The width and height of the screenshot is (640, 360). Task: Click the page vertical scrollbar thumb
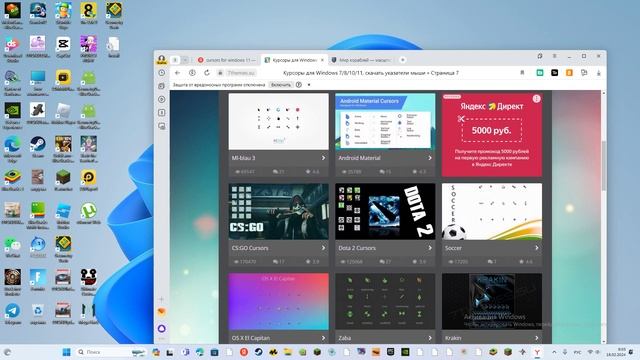[604, 165]
